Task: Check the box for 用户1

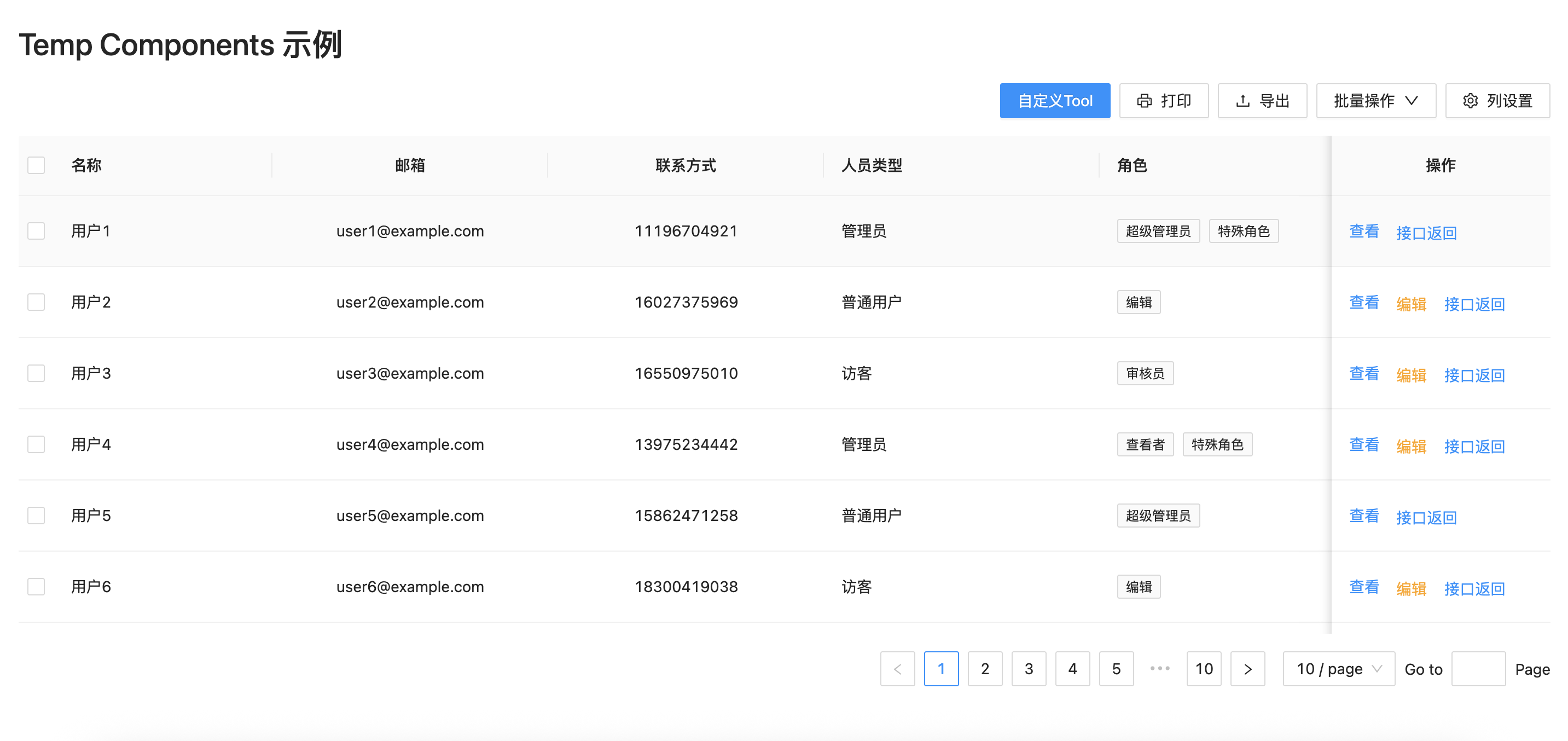Action: [37, 231]
